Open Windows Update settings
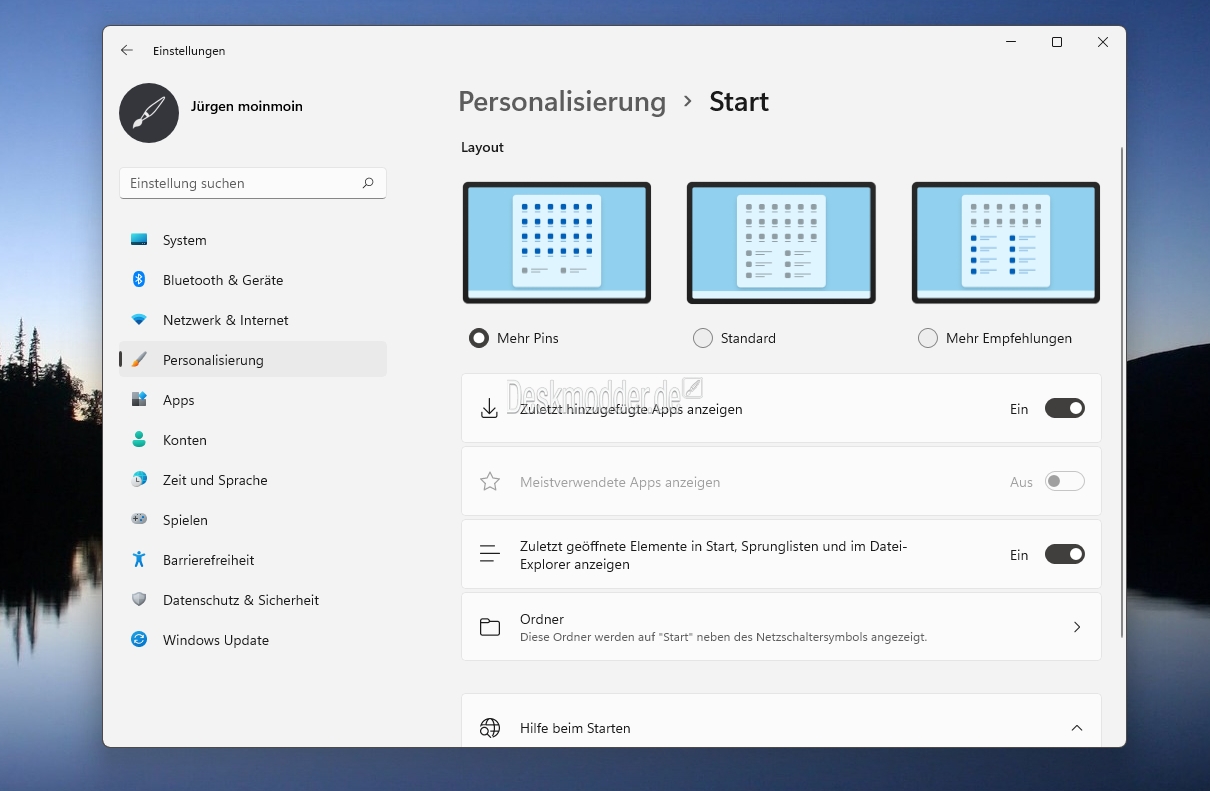This screenshot has width=1210, height=791. click(x=253, y=640)
